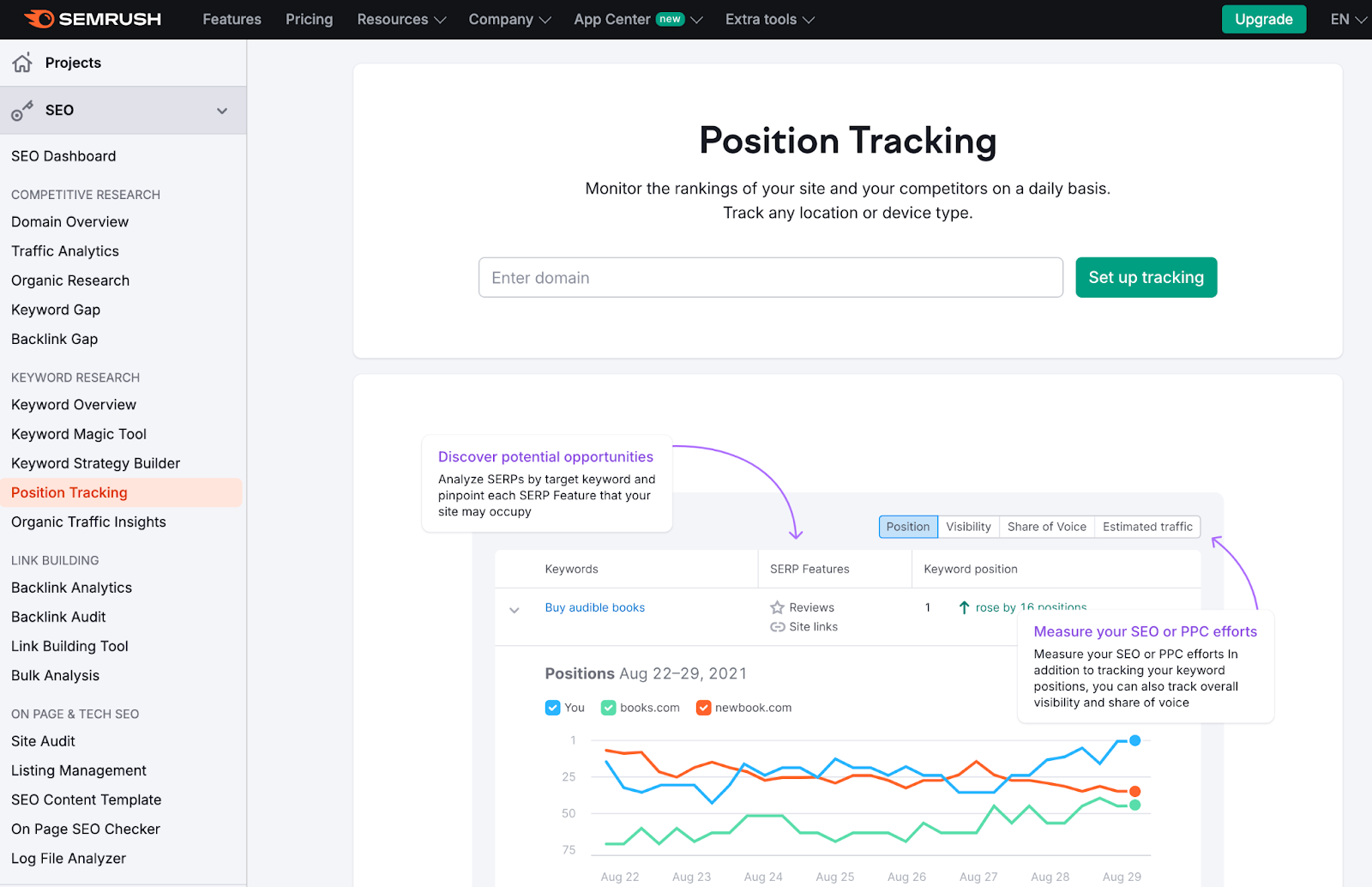The height and width of the screenshot is (887, 1372).
Task: Open Backlink Audit in sidebar
Action: [x=58, y=617]
